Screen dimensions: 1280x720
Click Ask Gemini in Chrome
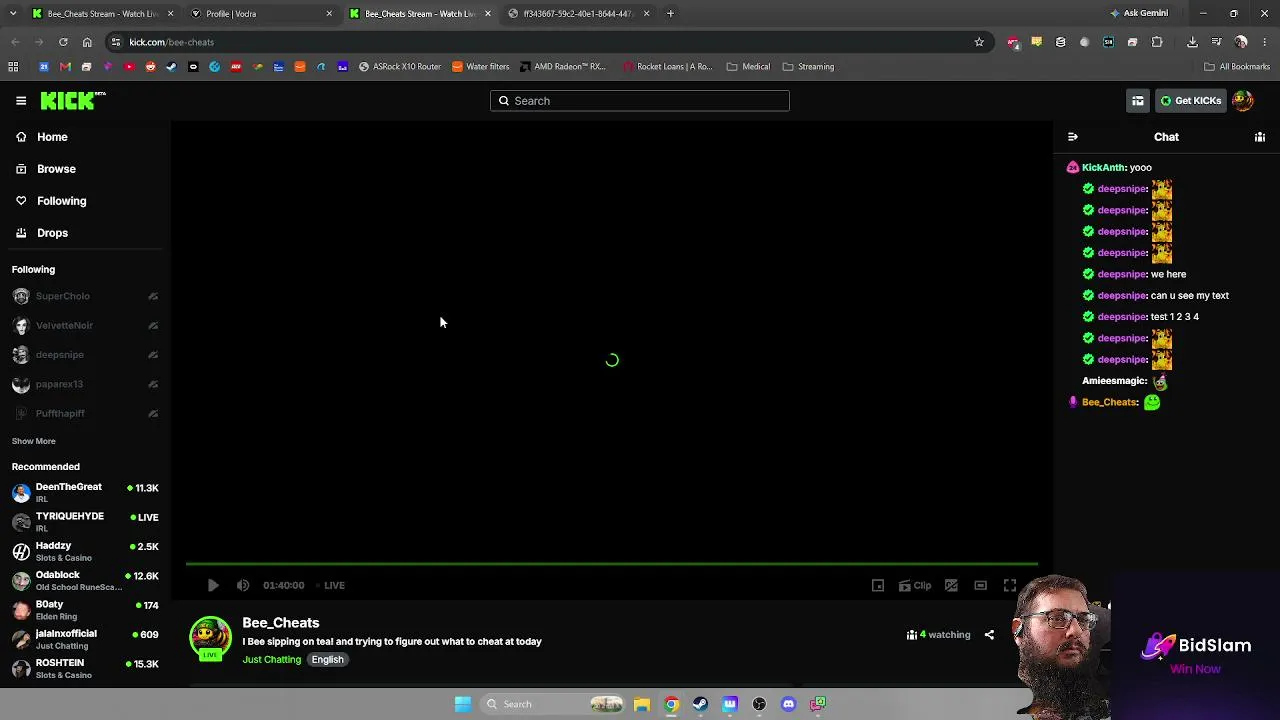1139,14
